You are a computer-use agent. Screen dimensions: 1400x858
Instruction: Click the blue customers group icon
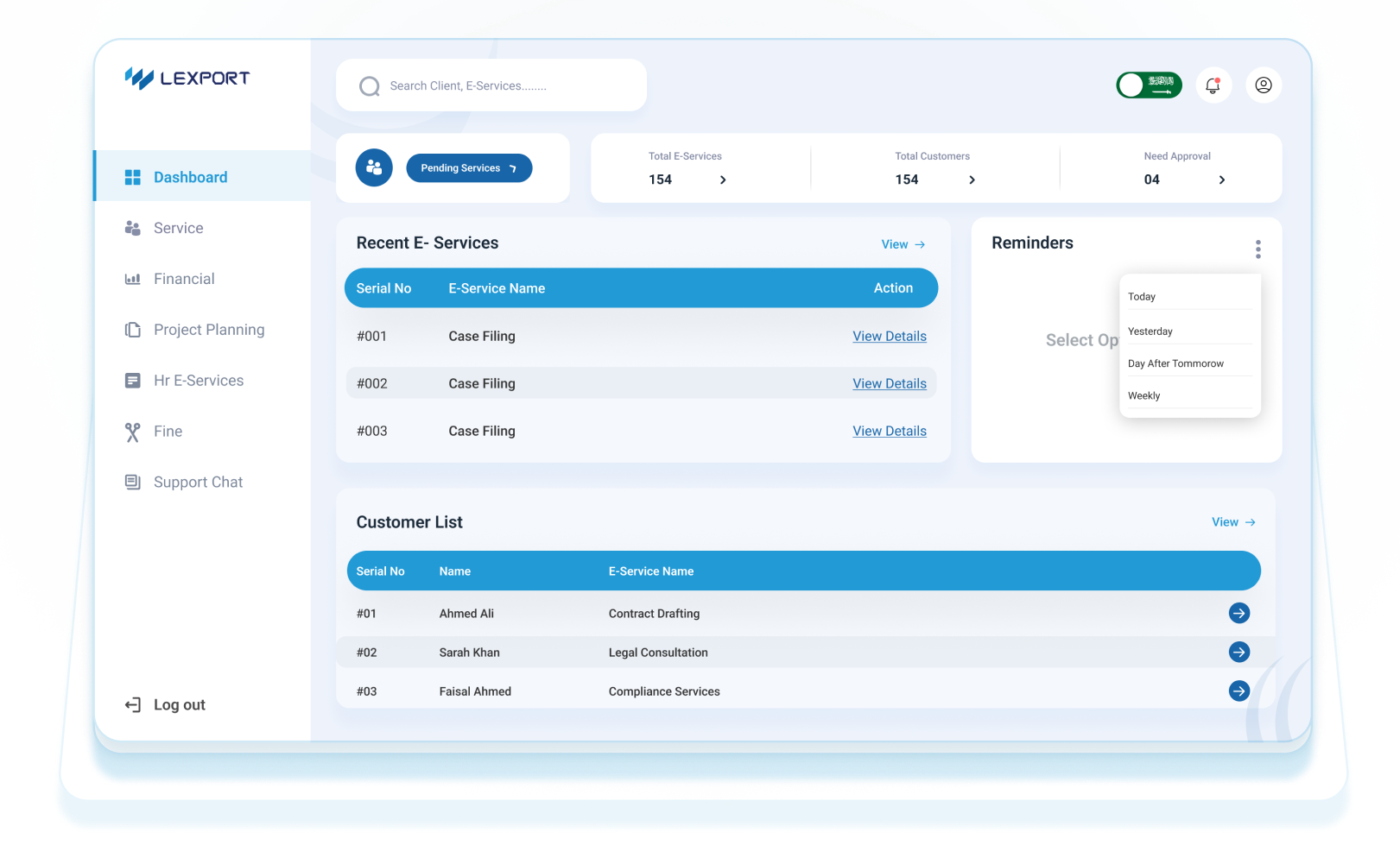(374, 167)
